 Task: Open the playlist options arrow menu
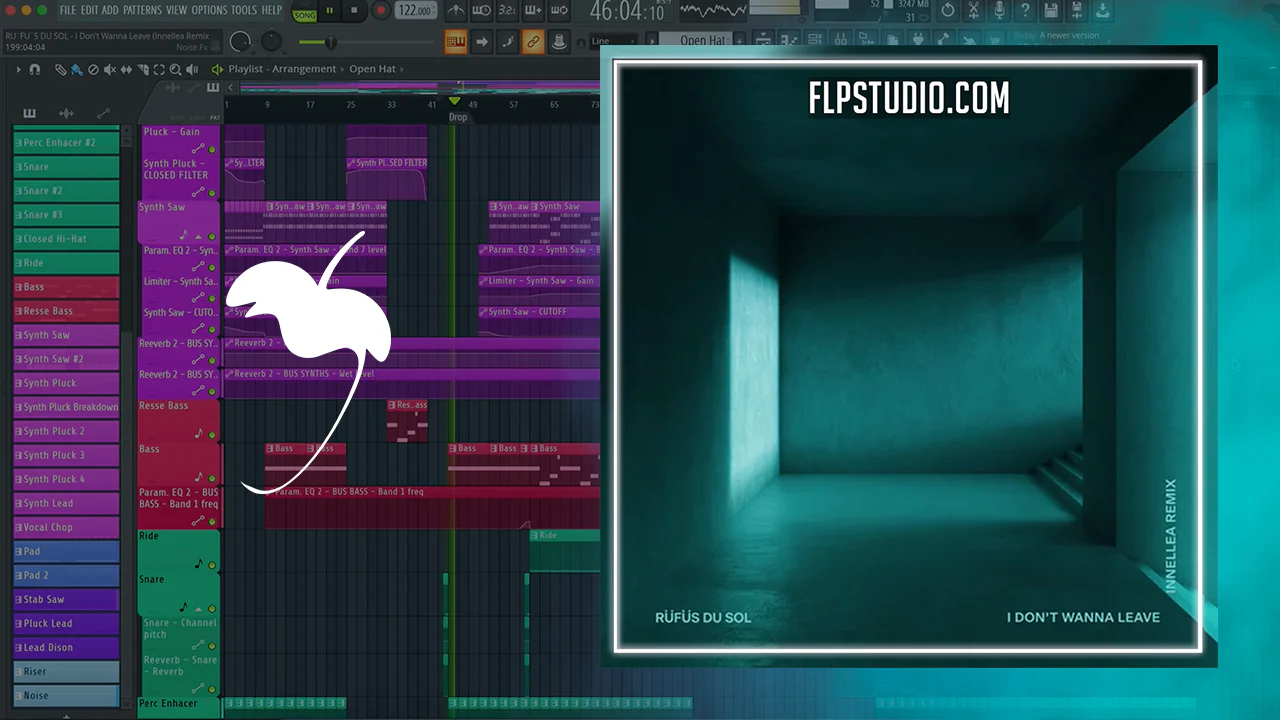point(18,70)
